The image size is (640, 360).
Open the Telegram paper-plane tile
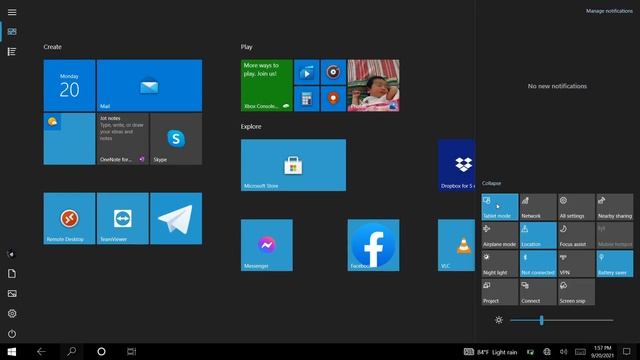coord(176,218)
